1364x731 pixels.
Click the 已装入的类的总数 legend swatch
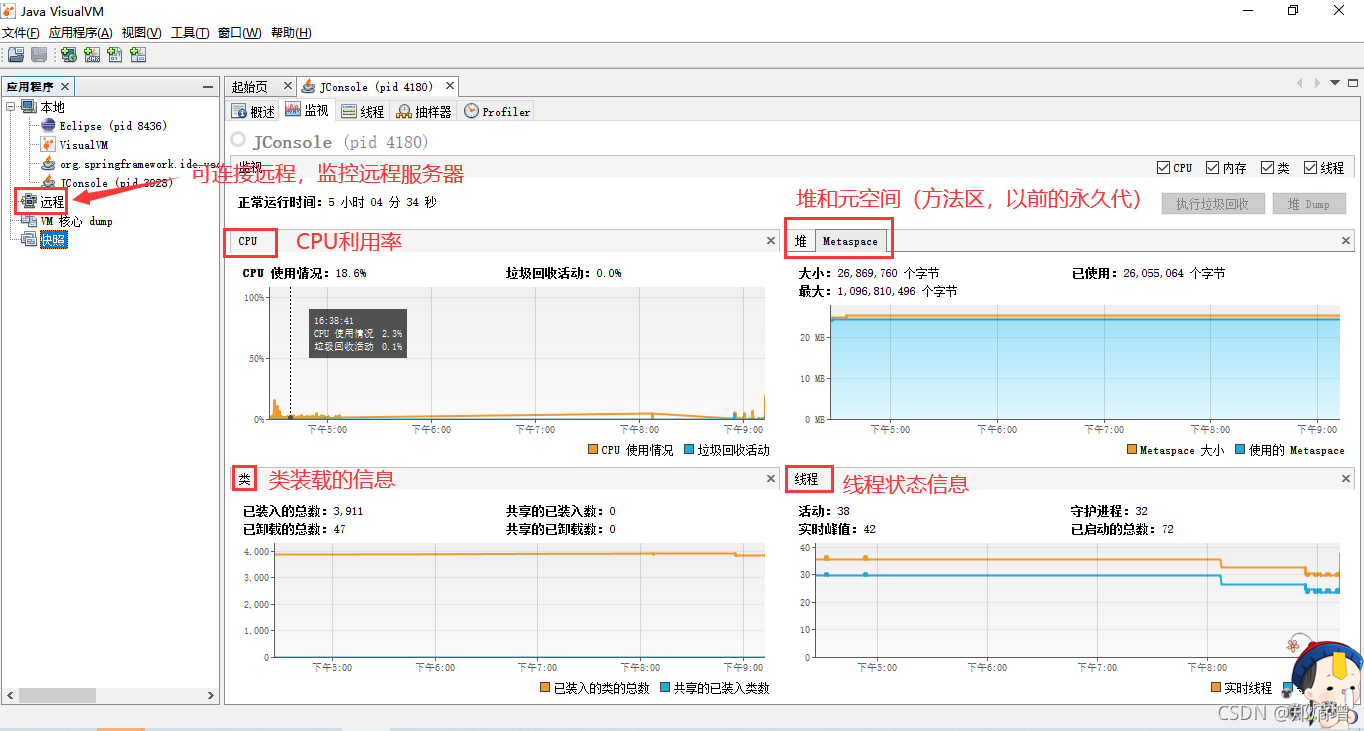545,688
